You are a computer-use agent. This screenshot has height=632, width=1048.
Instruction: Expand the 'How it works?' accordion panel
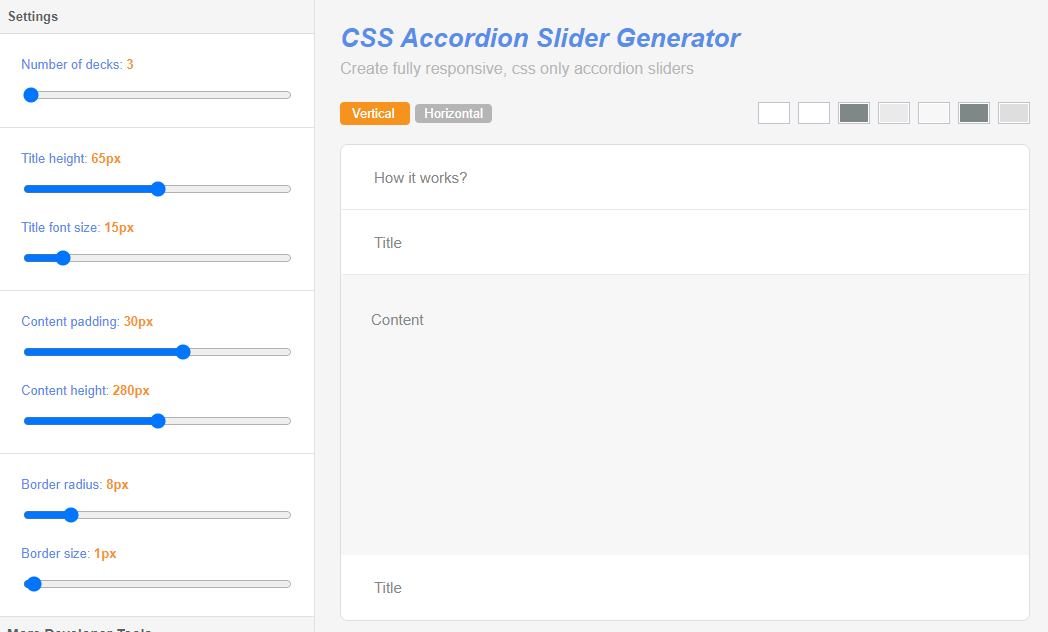coord(421,177)
